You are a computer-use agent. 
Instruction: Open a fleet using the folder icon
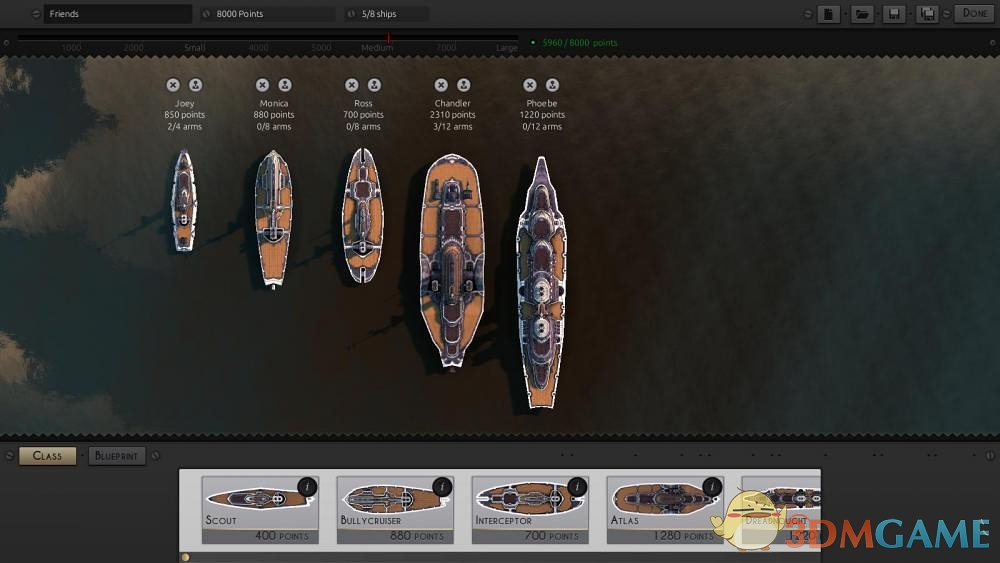(862, 14)
